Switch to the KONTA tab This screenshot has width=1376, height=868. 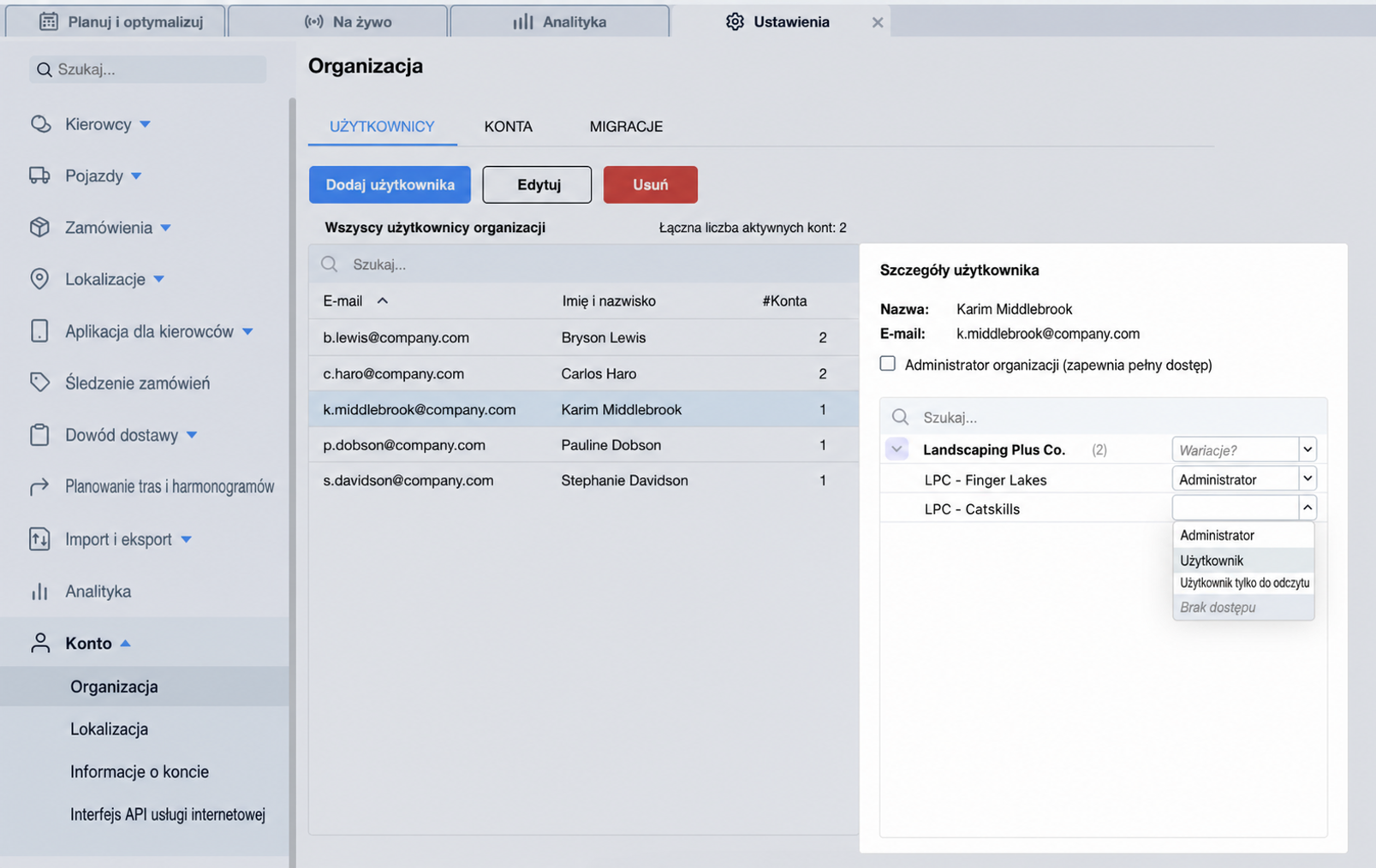pos(508,127)
